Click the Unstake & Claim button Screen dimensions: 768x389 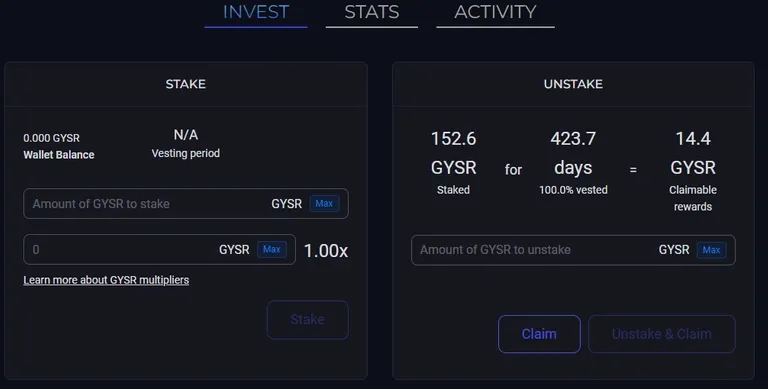click(x=662, y=334)
